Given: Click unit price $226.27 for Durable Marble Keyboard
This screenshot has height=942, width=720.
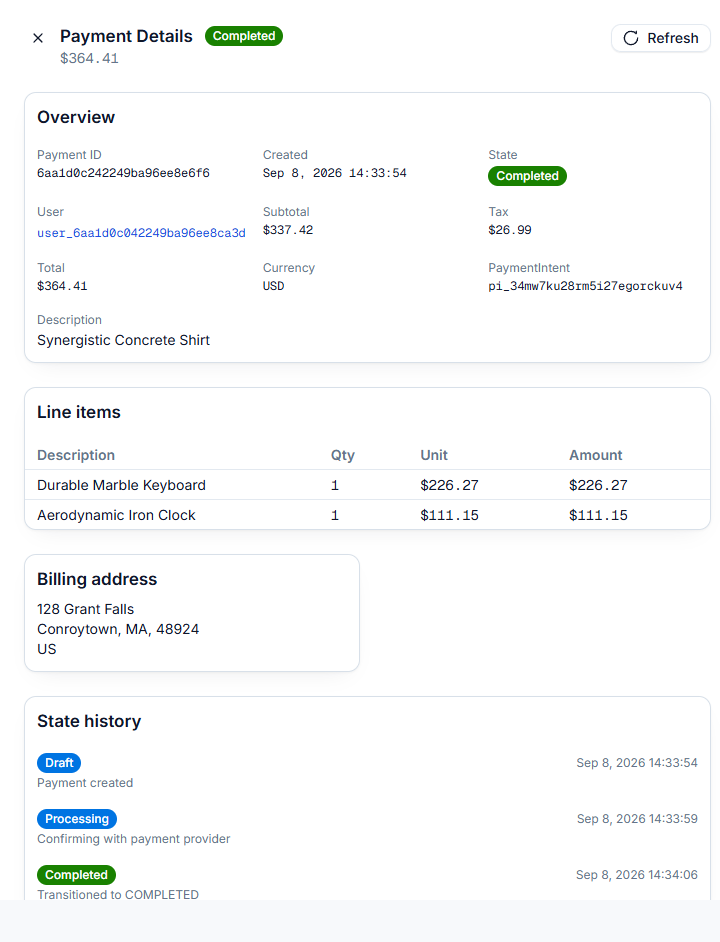Looking at the screenshot, I should tap(450, 485).
